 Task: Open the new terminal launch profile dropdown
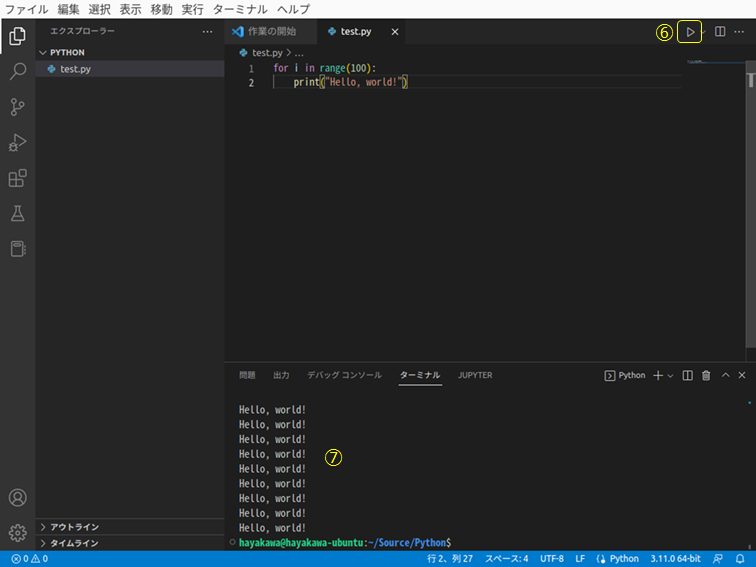click(671, 375)
